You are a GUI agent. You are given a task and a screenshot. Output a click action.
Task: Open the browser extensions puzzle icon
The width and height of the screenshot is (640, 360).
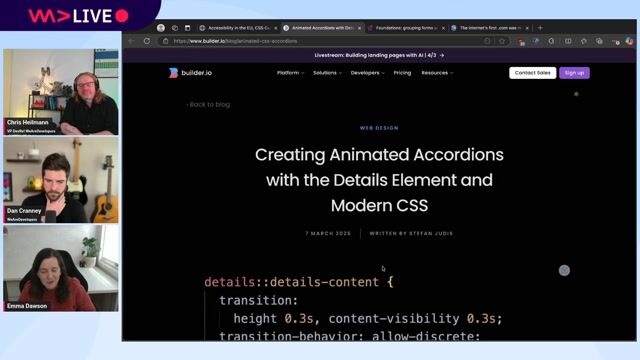[551, 41]
